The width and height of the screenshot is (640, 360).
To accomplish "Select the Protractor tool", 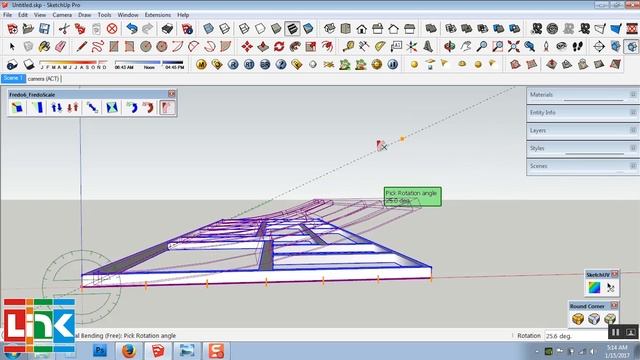I will click(380, 47).
